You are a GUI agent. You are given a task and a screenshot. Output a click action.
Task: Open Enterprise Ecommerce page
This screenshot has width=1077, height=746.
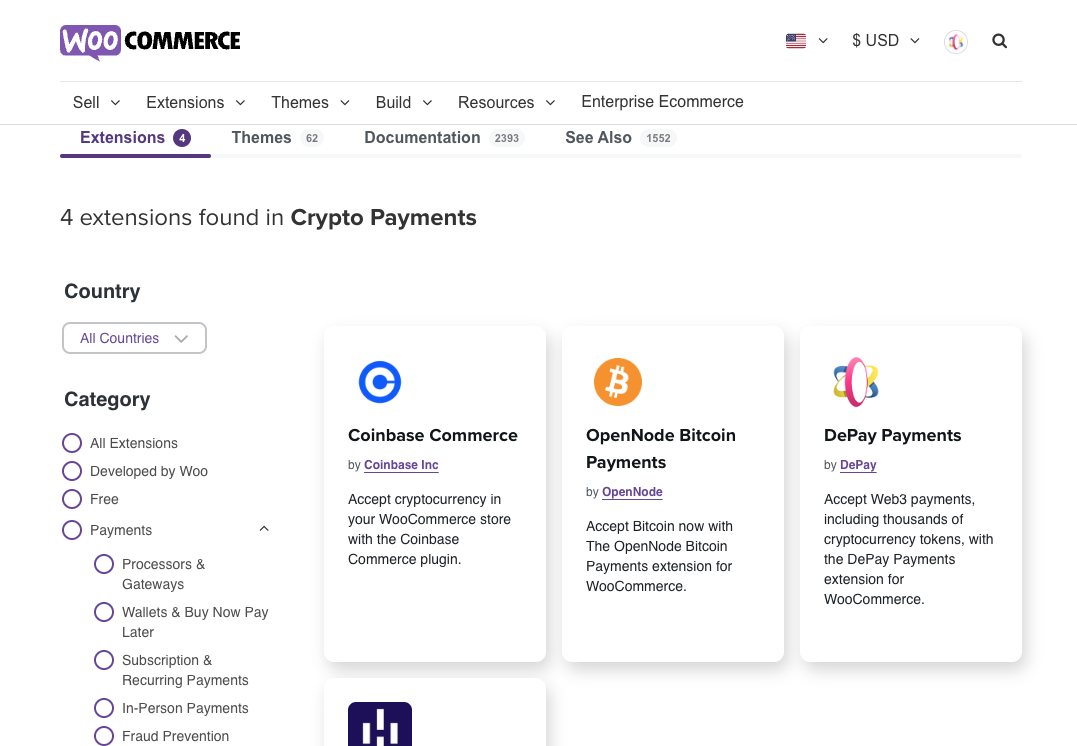coord(662,102)
